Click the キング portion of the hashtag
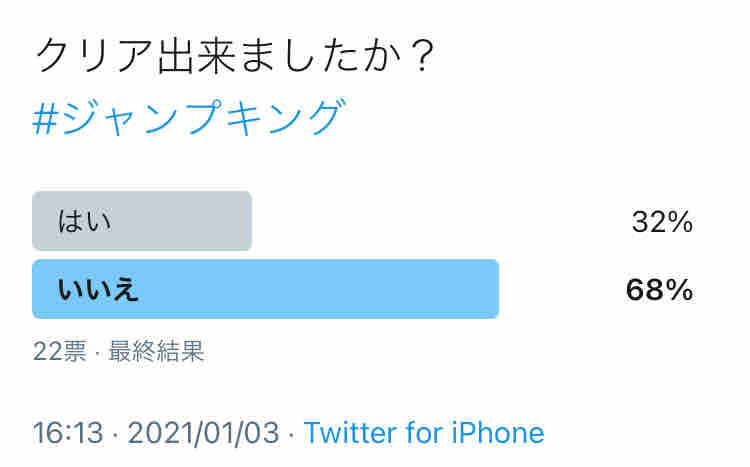The image size is (750, 467). pos(286,117)
